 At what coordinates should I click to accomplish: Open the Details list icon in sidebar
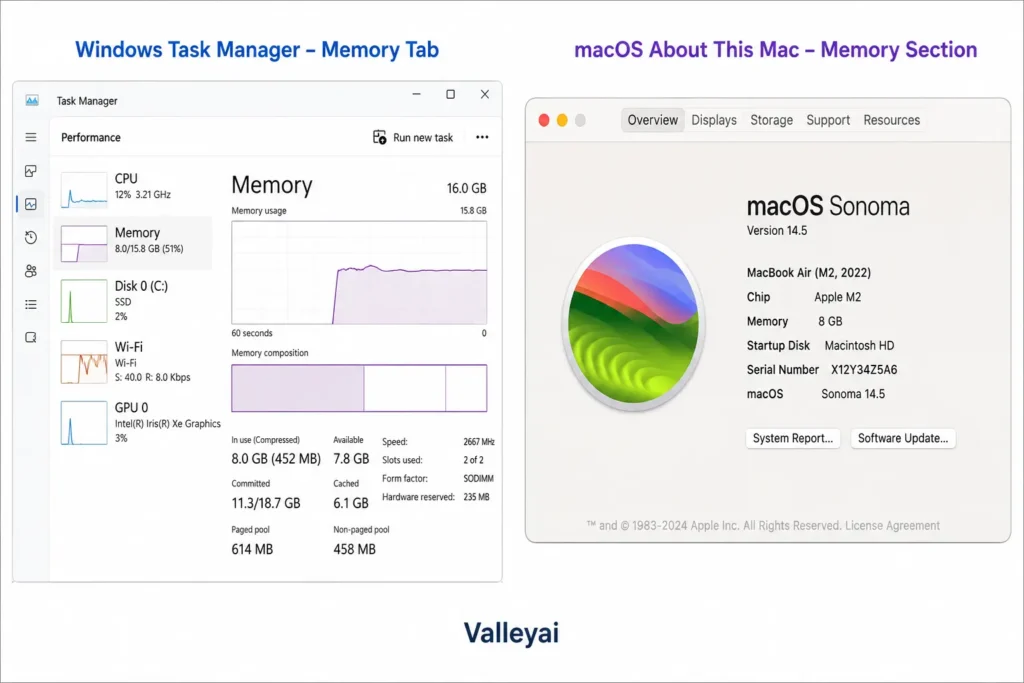pyautogui.click(x=31, y=304)
